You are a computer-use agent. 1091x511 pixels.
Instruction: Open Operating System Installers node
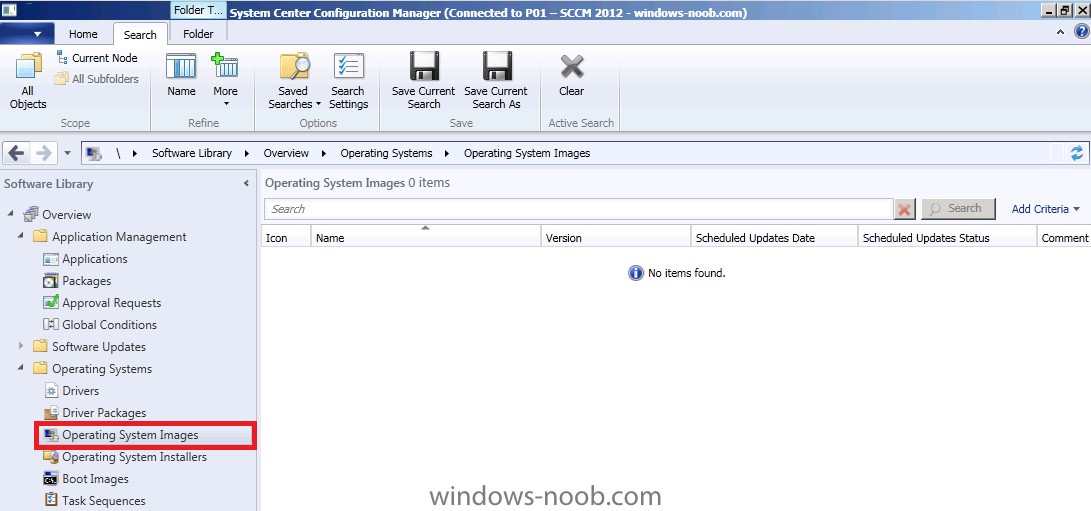tap(134, 457)
